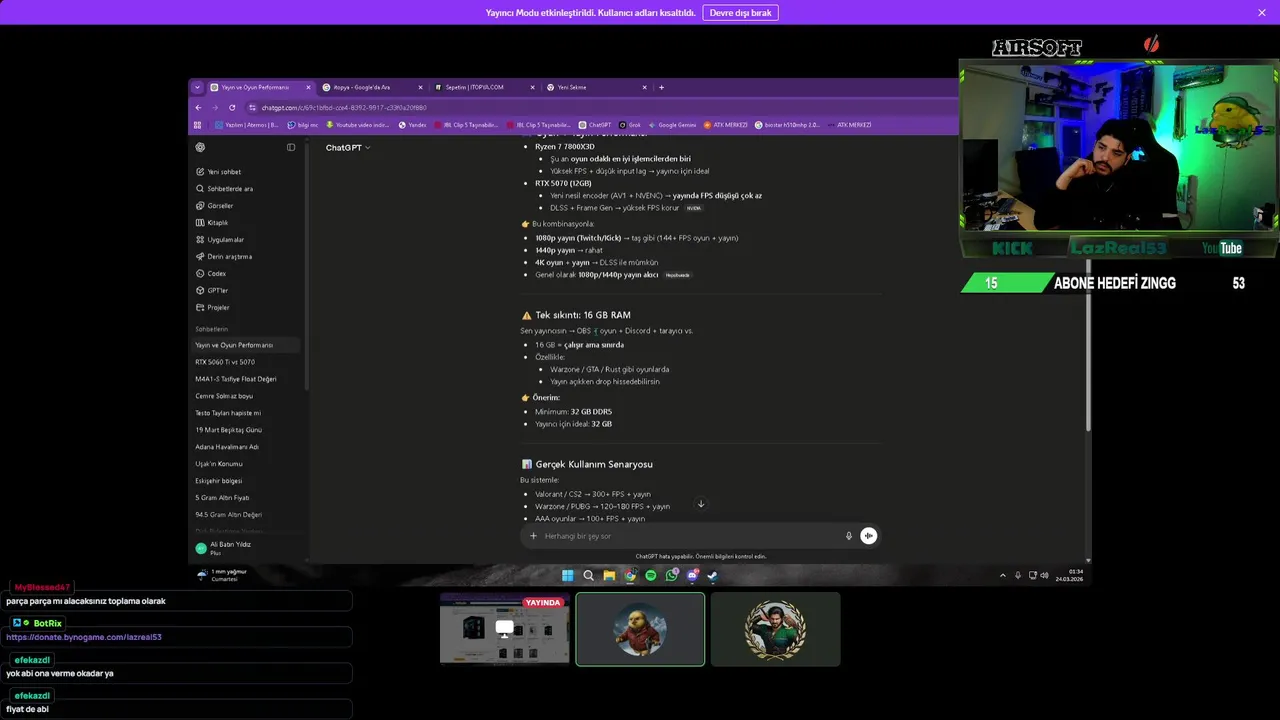Image resolution: width=1280 pixels, height=720 pixels.
Task: Click the ChatGPT logo in the sidebar
Action: [x=200, y=147]
